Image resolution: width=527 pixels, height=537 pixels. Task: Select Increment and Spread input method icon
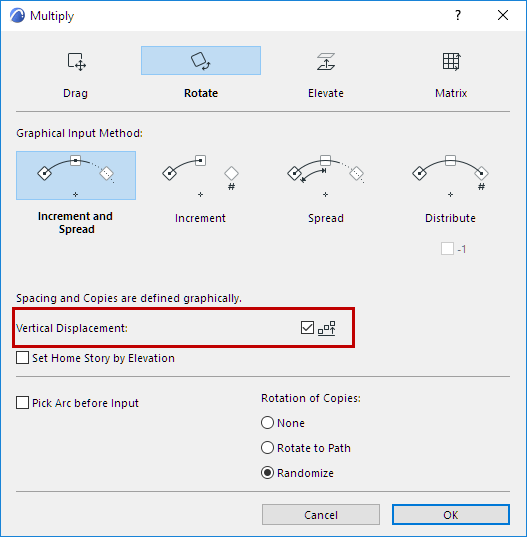76,175
